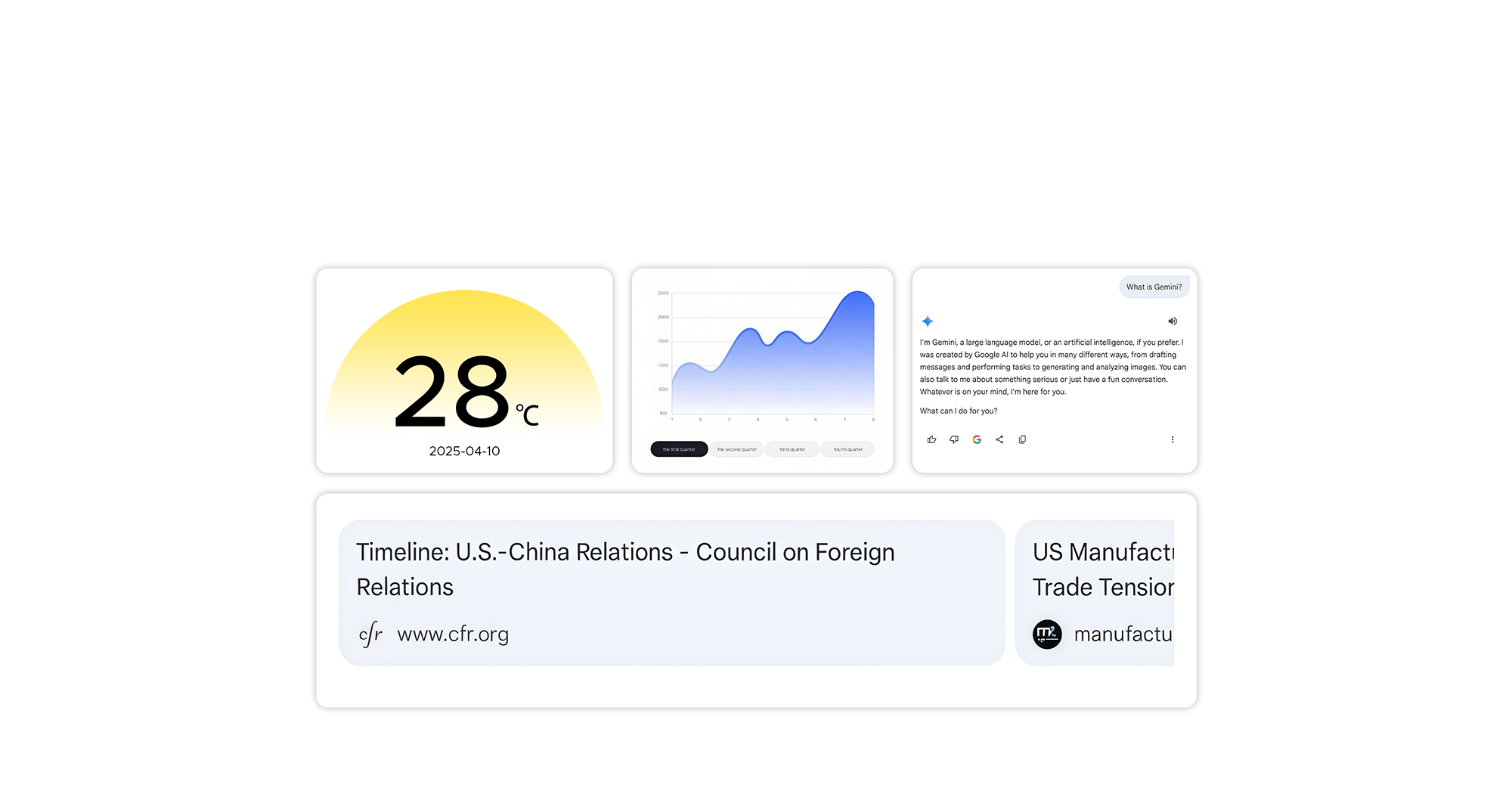Image resolution: width=1512 pixels, height=788 pixels.
Task: Click the thumbs up icon
Action: pyautogui.click(x=931, y=439)
